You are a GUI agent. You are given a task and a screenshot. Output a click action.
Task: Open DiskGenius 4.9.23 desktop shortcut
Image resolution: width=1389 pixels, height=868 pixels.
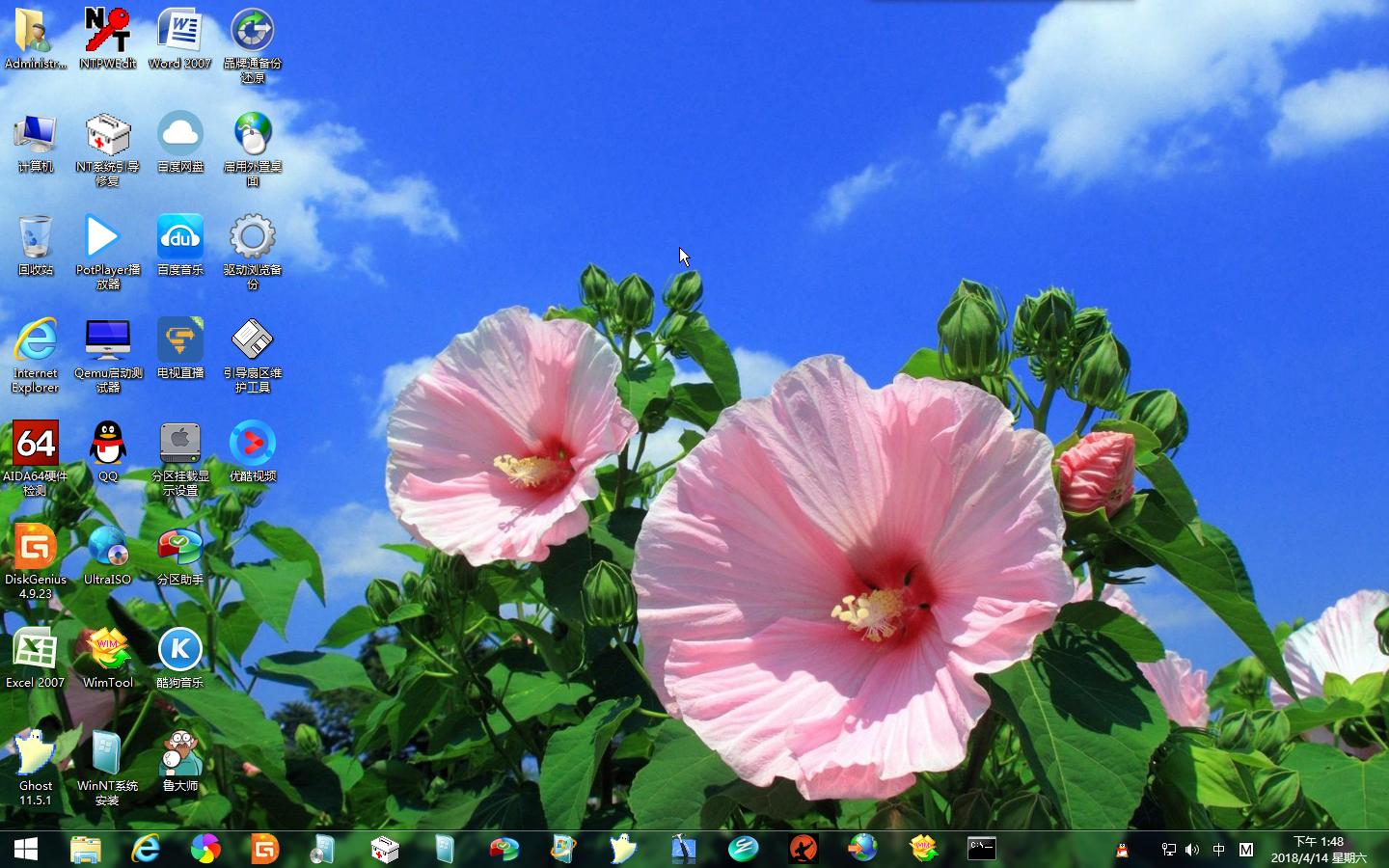pos(36,561)
